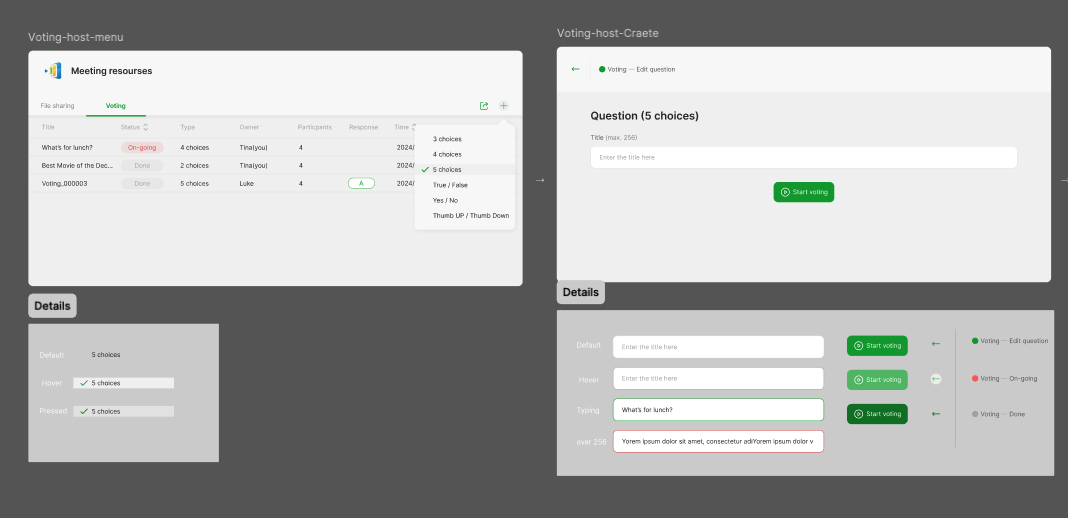Click the Pressed state checked 5 choices item
Image resolution: width=1068 pixels, height=518 pixels.
[124, 411]
